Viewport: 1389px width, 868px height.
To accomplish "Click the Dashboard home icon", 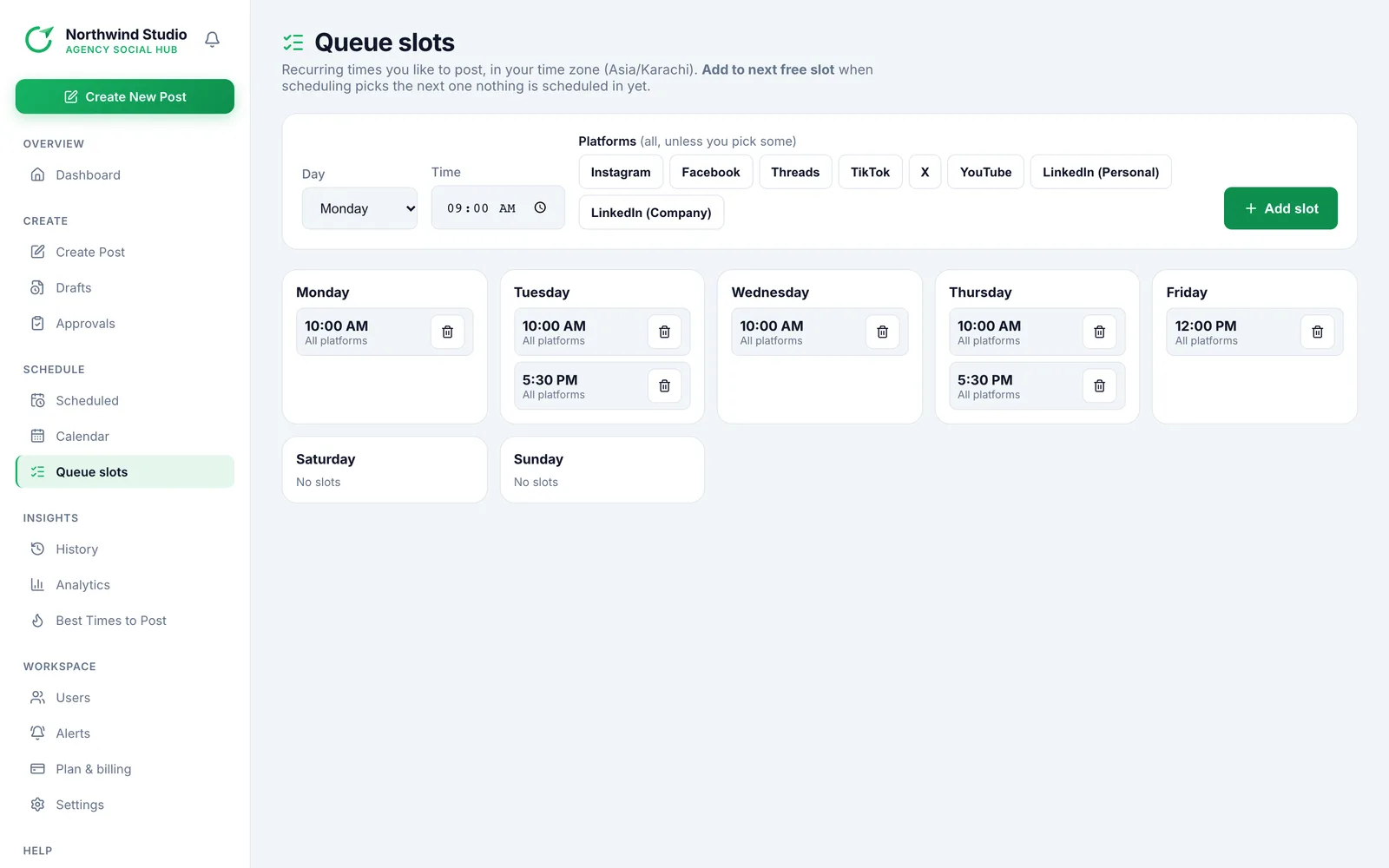I will (37, 174).
